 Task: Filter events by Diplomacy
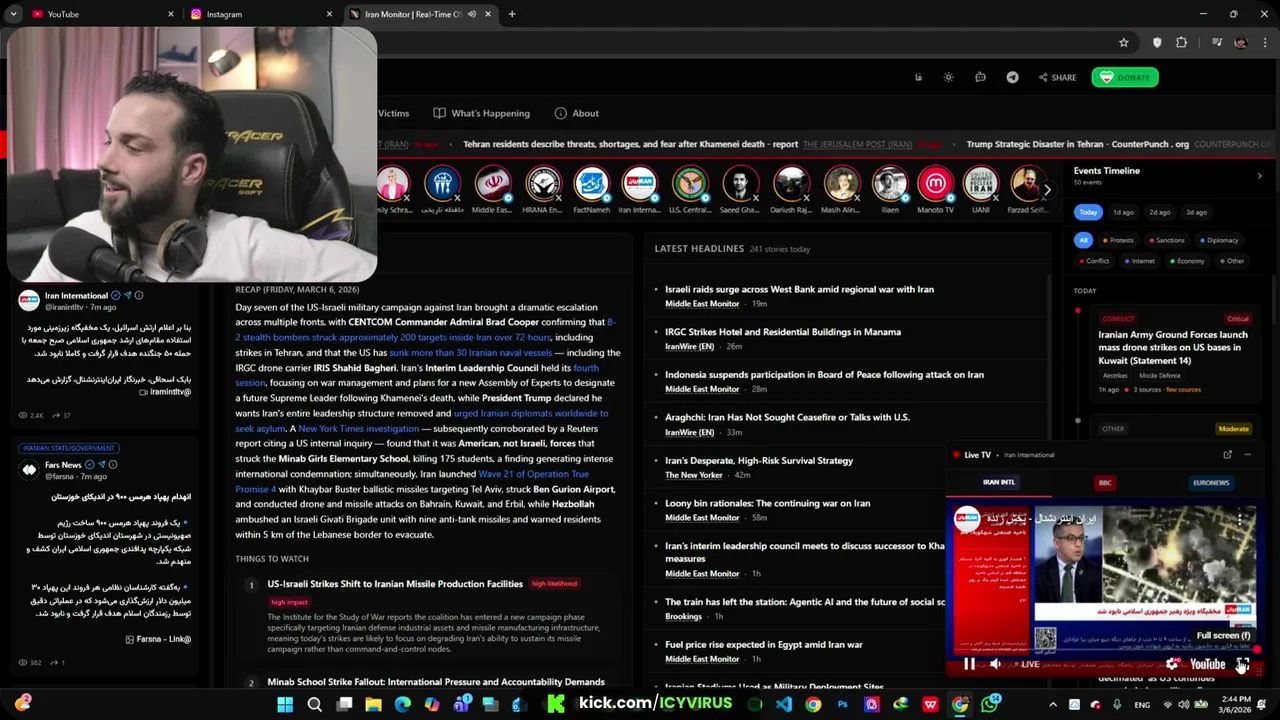click(1218, 240)
